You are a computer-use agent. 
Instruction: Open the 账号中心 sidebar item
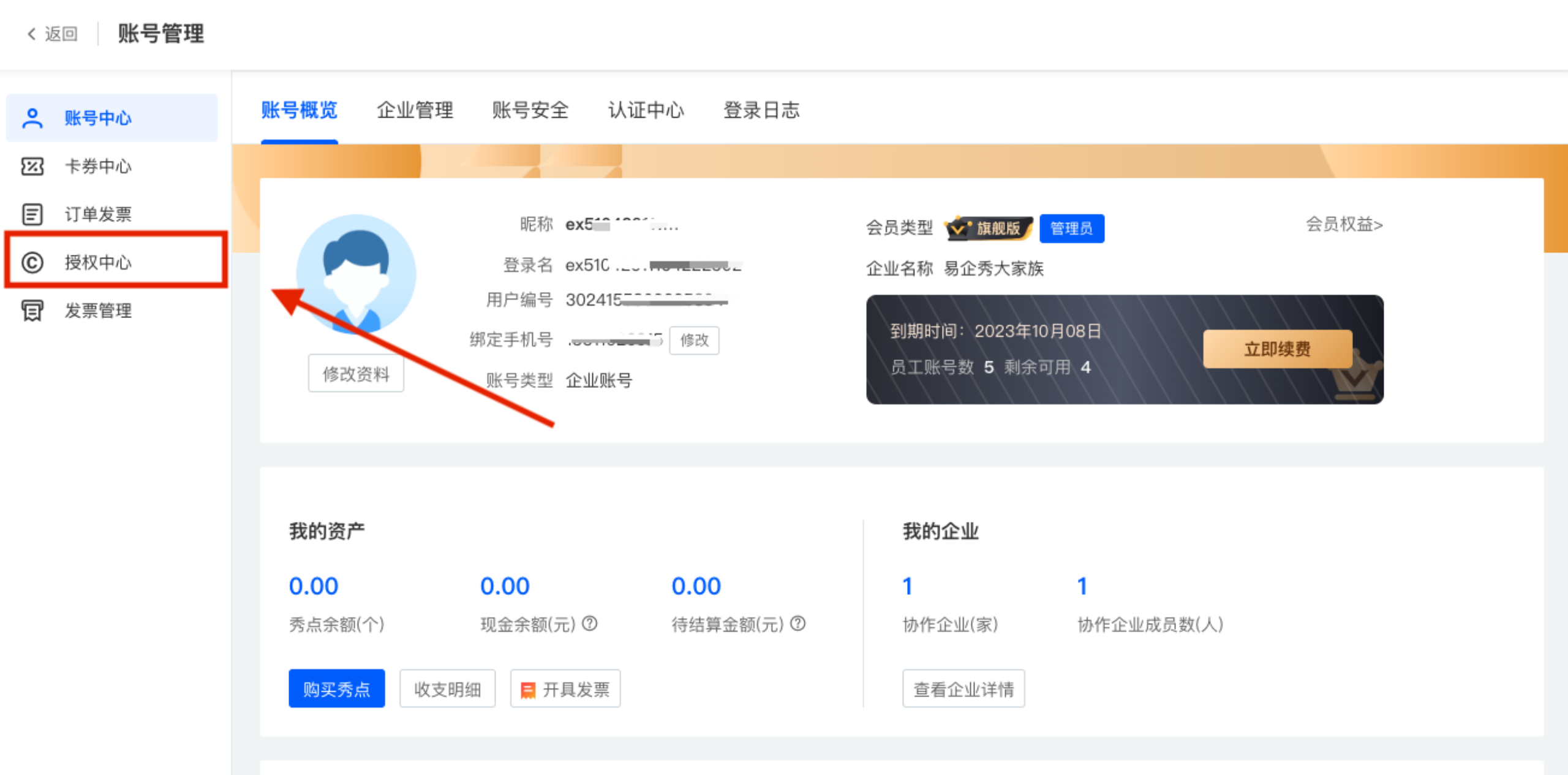pyautogui.click(x=111, y=118)
